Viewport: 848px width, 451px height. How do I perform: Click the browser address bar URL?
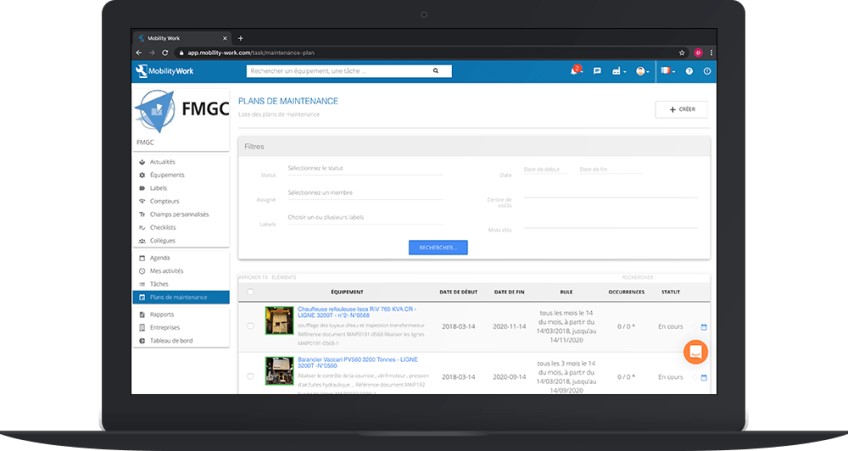click(x=251, y=52)
